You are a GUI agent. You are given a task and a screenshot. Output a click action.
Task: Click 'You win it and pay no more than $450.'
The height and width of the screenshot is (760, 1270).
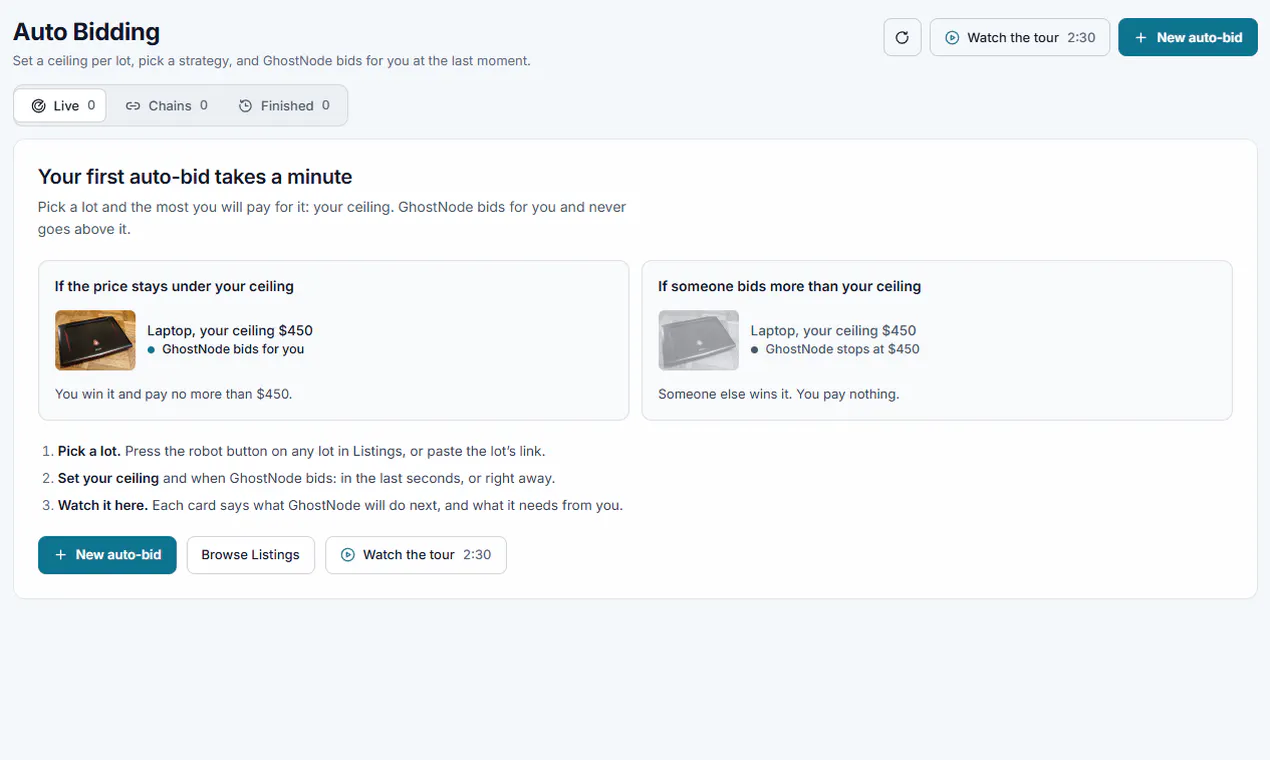point(174,394)
